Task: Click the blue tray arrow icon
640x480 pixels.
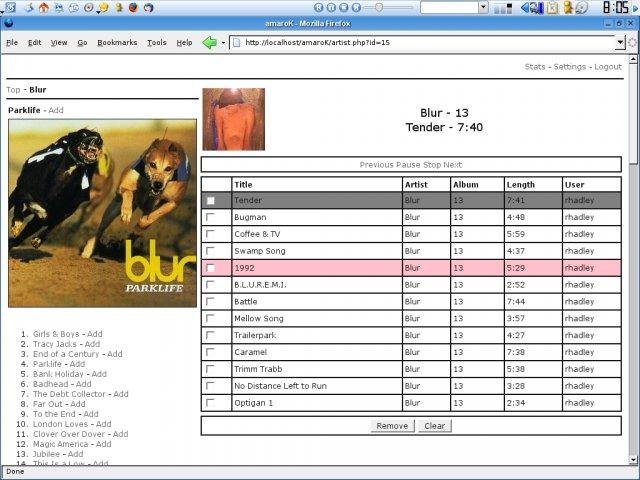Action: click(x=525, y=7)
